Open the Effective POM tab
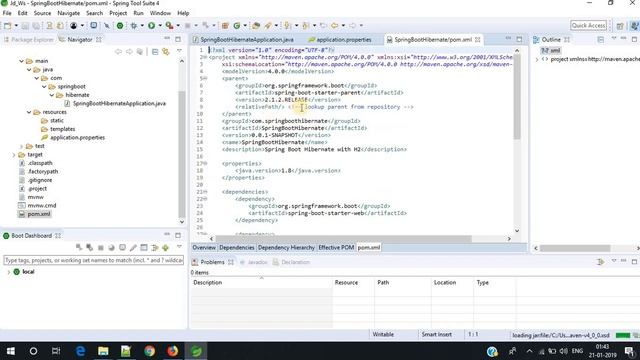 coord(336,247)
